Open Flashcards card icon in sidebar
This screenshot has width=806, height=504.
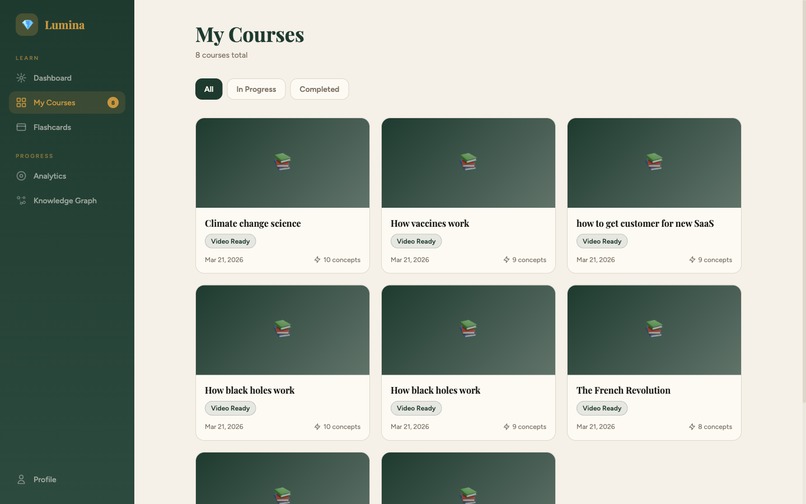pos(21,127)
